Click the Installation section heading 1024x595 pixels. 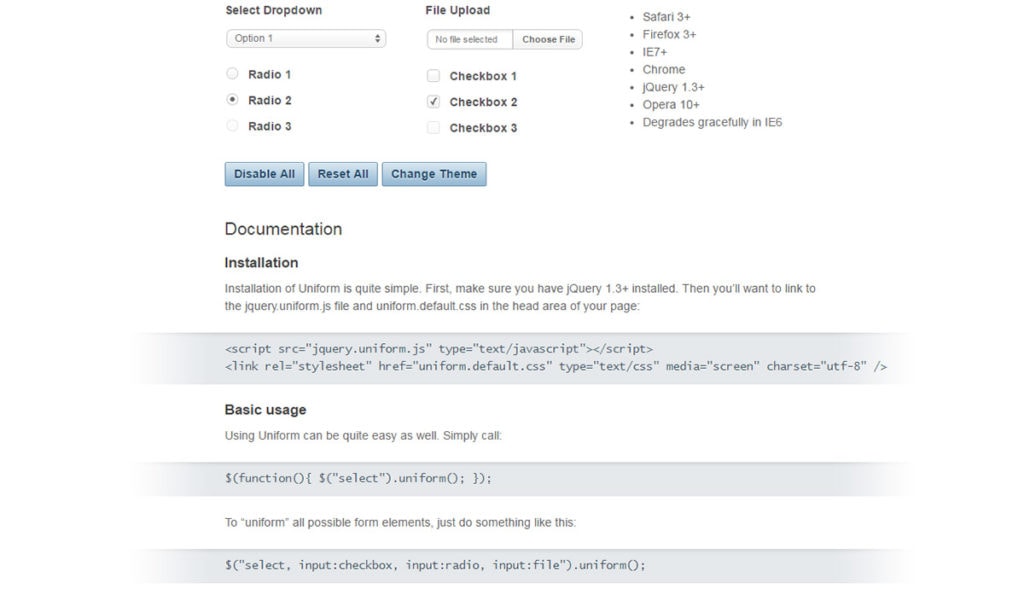coord(261,262)
